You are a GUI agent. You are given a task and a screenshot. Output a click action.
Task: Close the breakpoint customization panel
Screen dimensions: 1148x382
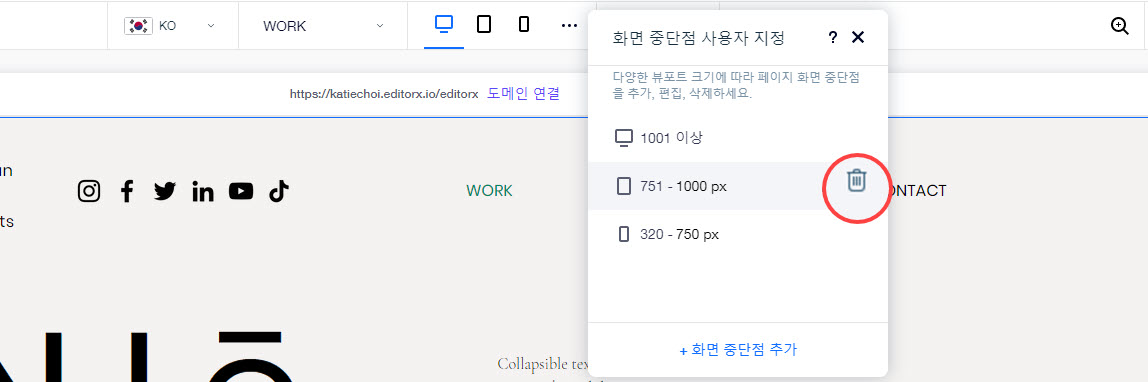tap(858, 37)
